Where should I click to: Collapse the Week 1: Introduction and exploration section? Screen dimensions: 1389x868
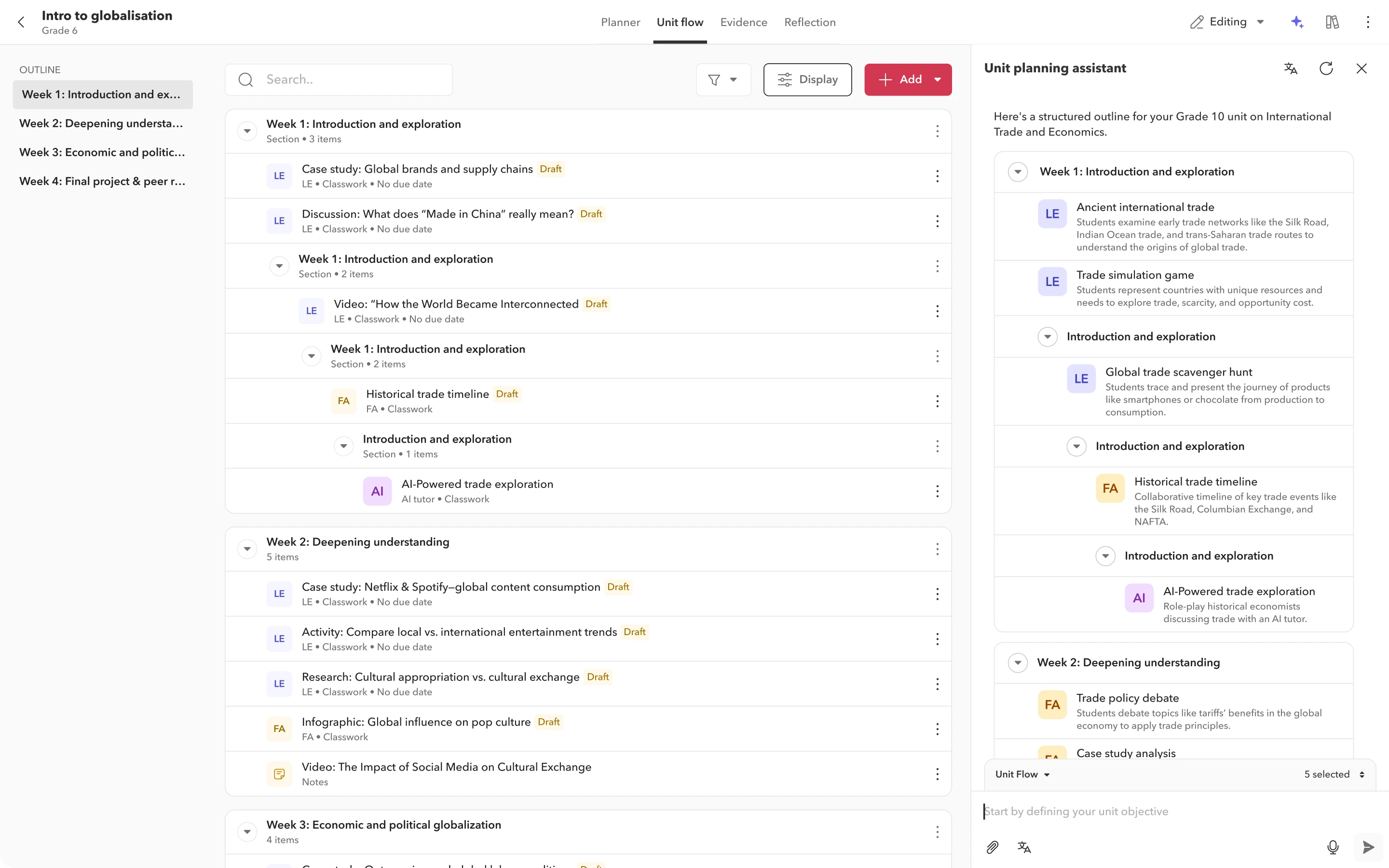click(247, 130)
